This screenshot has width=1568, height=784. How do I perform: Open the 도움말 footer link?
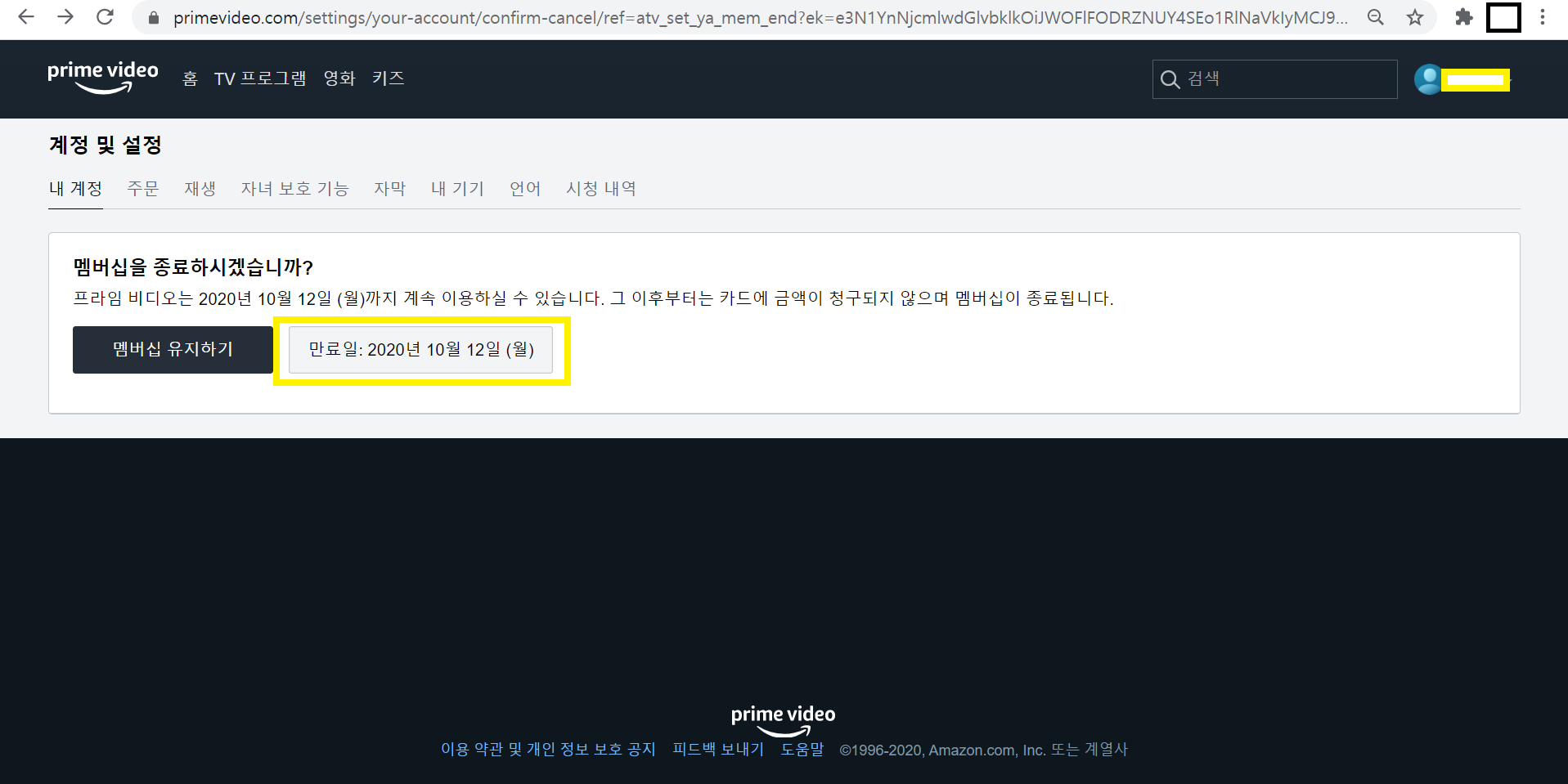pos(802,750)
